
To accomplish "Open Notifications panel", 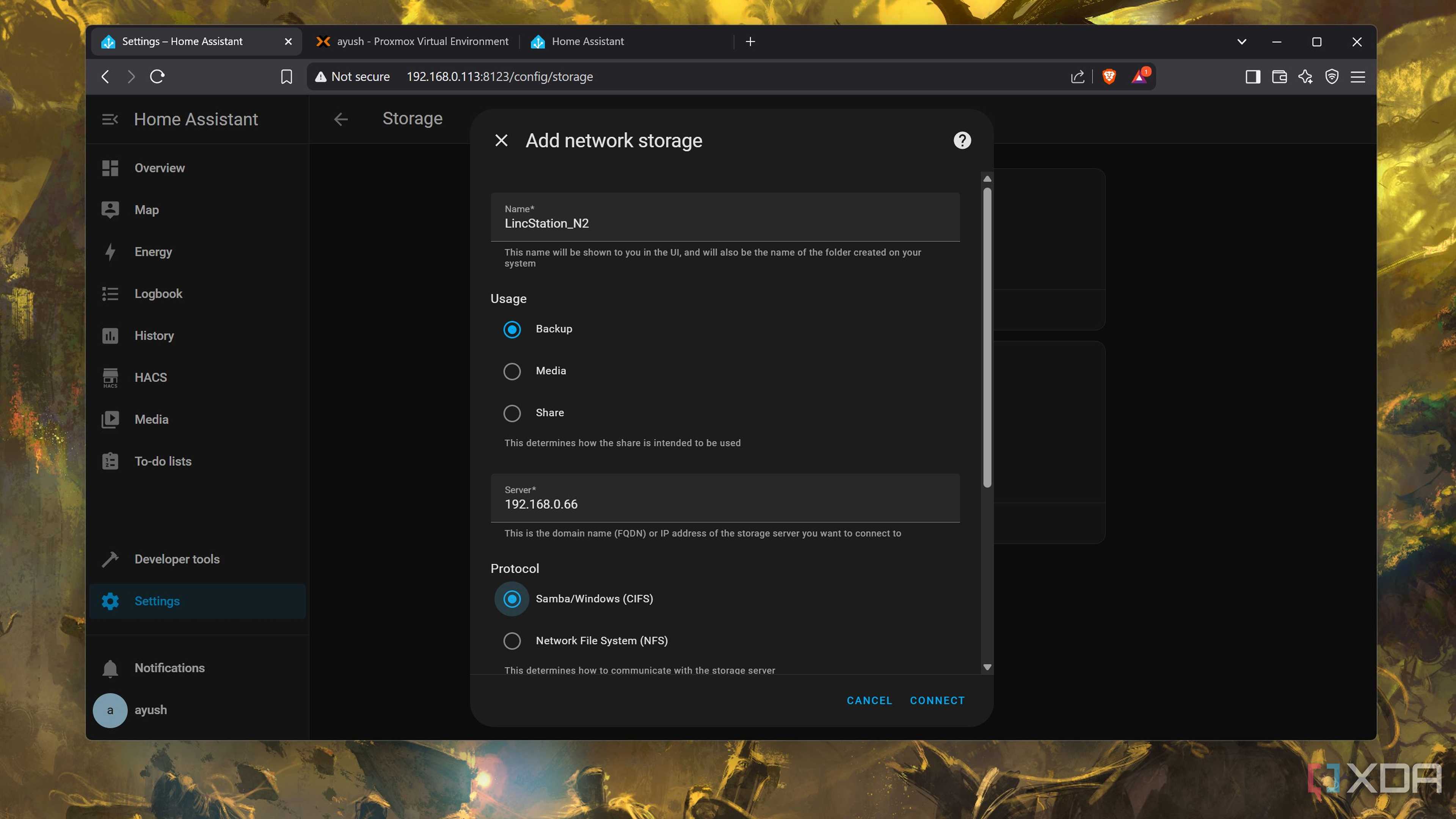I will point(197,667).
